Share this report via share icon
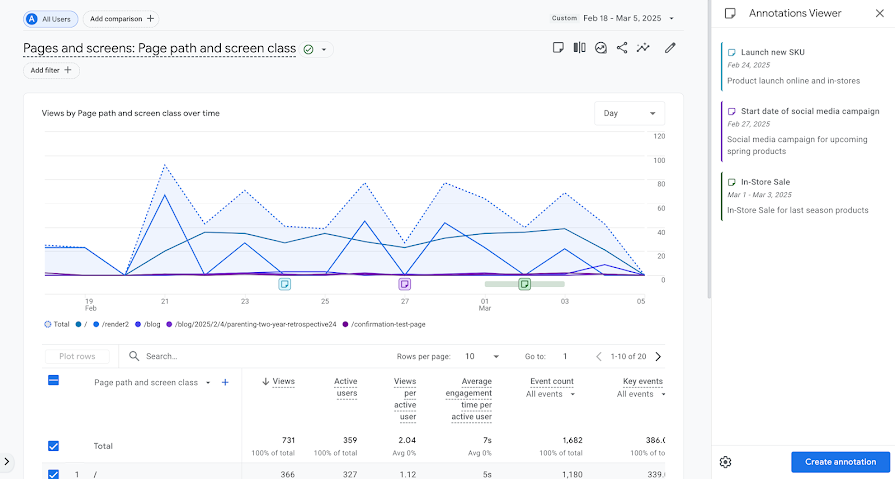895x479 pixels. point(622,48)
